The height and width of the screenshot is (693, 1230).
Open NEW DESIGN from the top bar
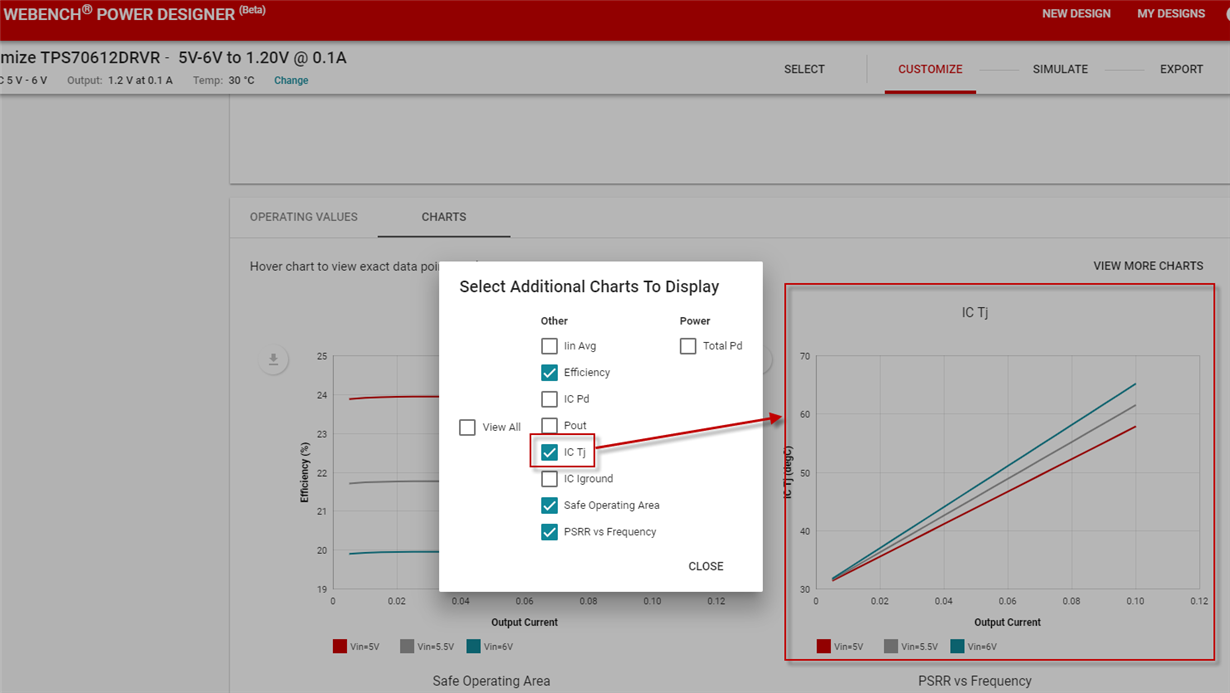1076,13
